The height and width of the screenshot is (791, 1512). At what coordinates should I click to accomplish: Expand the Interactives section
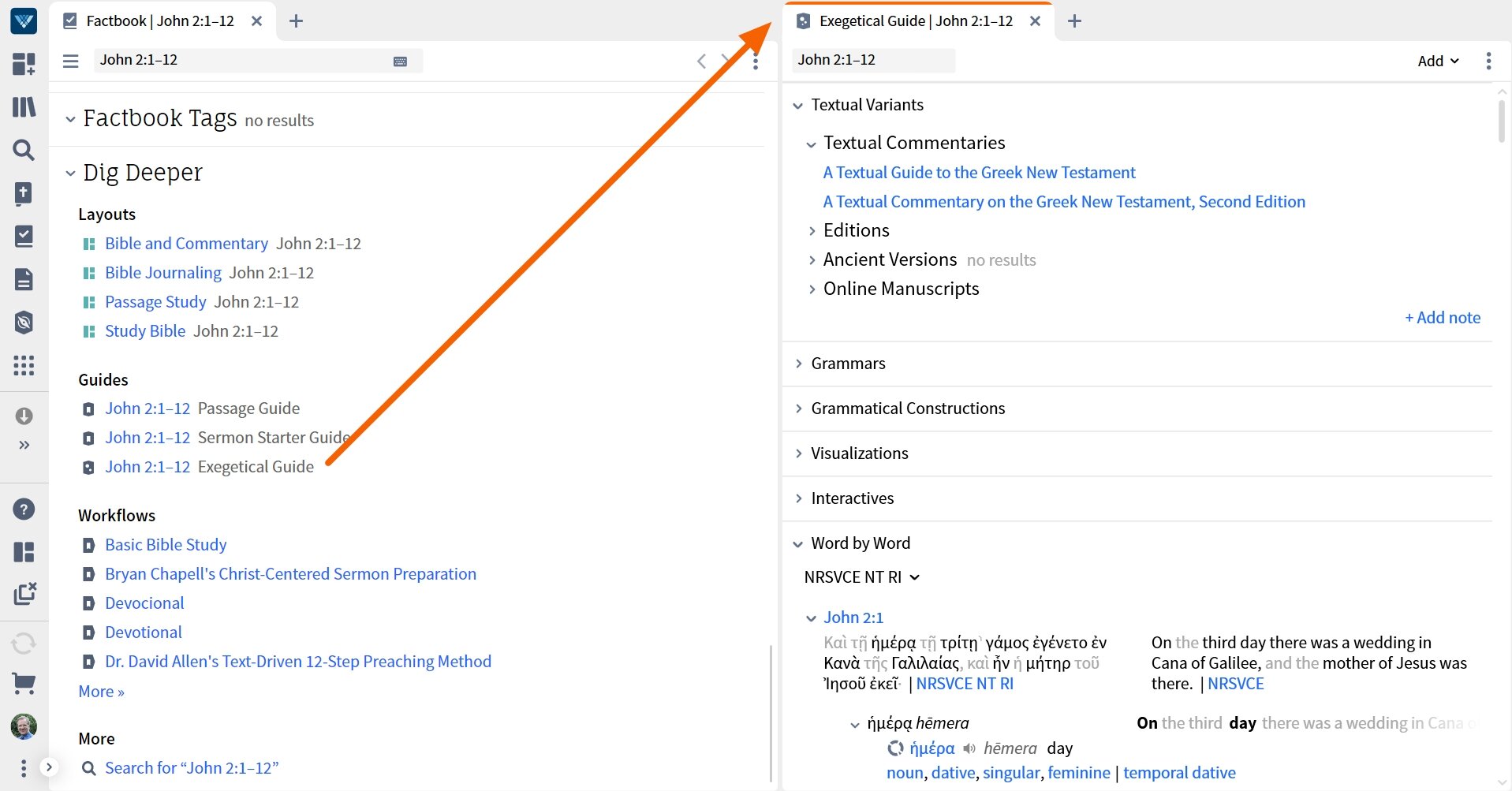pyautogui.click(x=798, y=498)
